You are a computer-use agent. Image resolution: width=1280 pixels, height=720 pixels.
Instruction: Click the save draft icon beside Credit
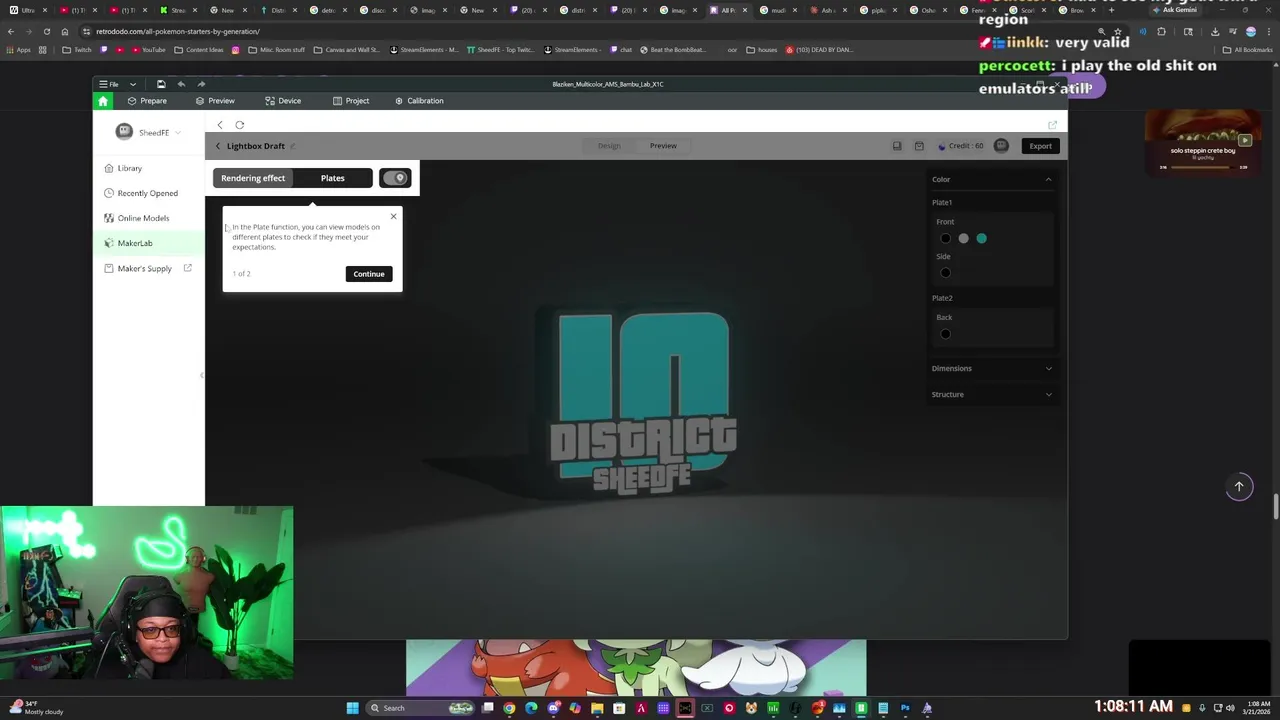click(x=897, y=146)
